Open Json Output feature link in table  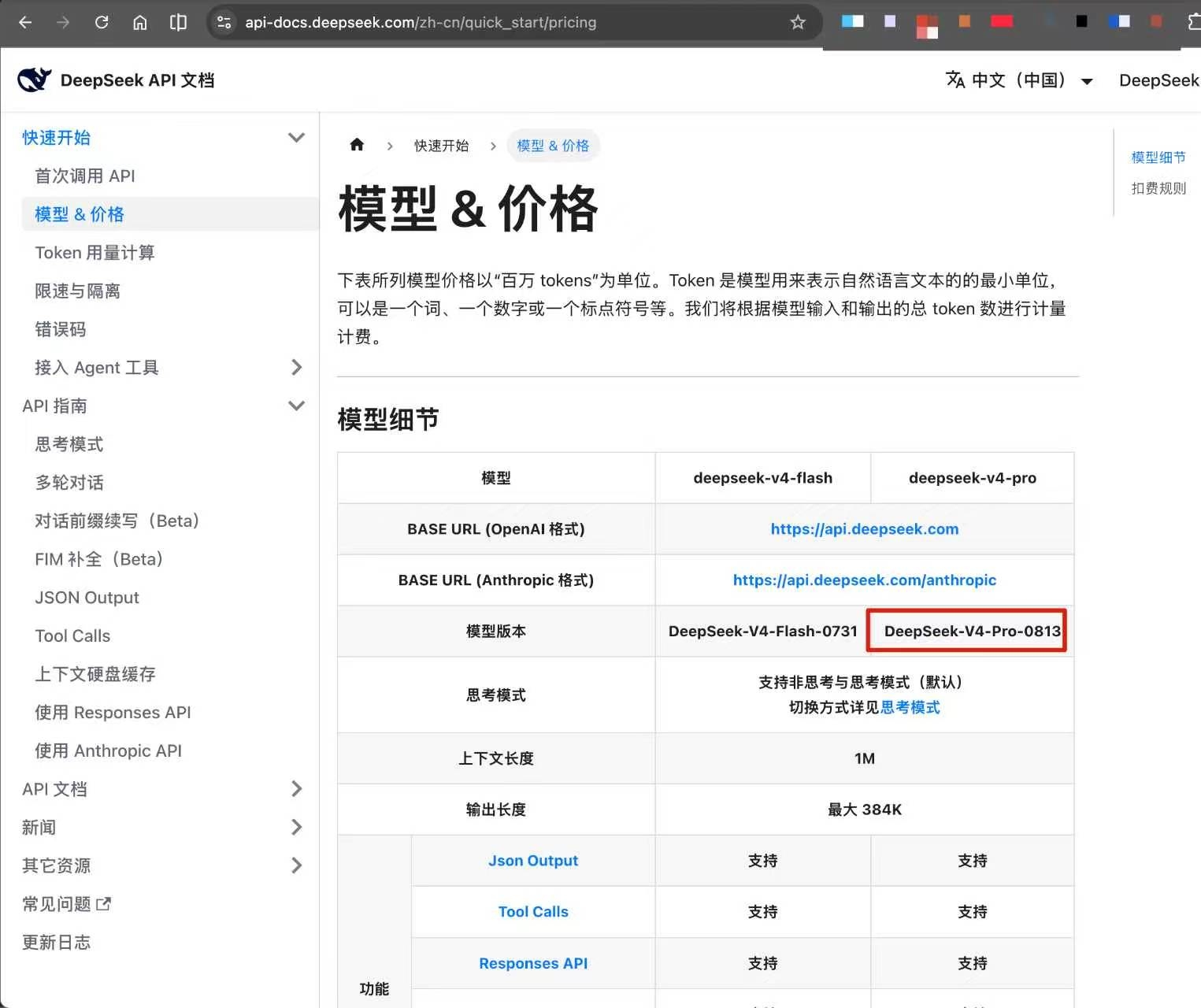pyautogui.click(x=533, y=861)
